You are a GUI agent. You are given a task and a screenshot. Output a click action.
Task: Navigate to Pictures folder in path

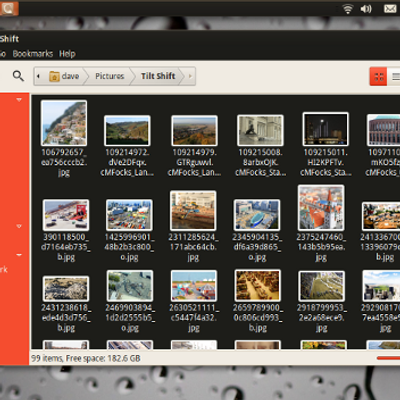pos(110,76)
